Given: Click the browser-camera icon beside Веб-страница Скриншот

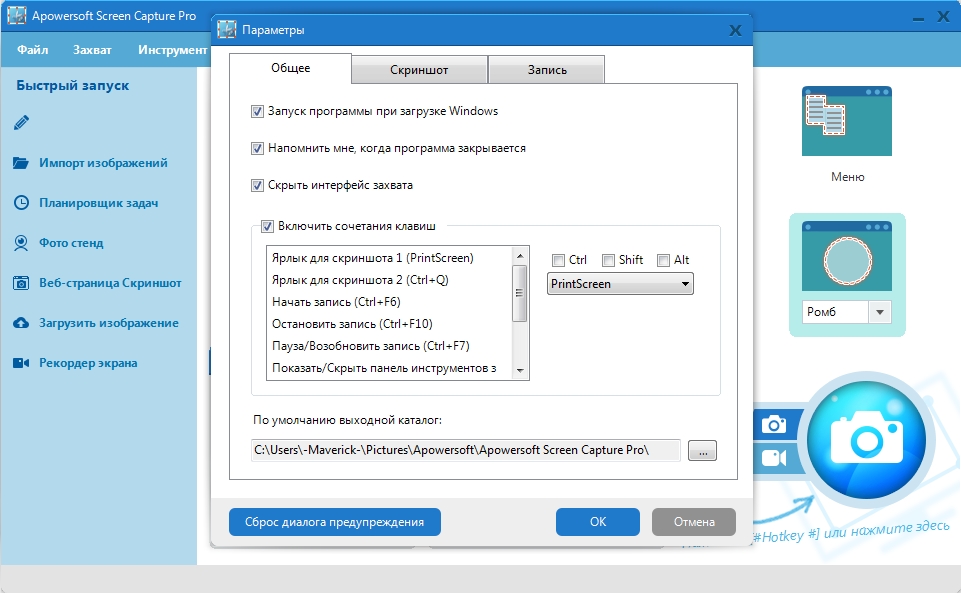Looking at the screenshot, I should point(21,283).
